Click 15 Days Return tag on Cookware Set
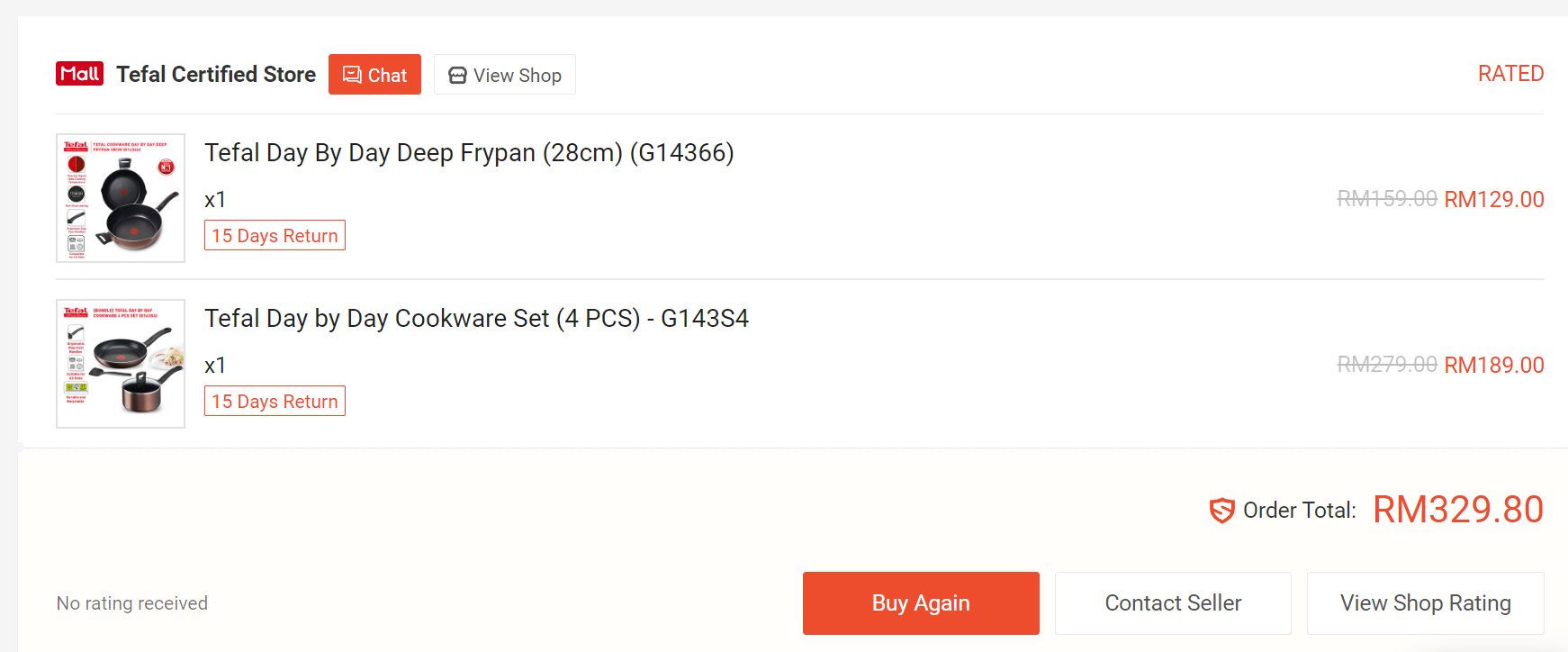Screen dimensions: 1568x652 [x=275, y=402]
